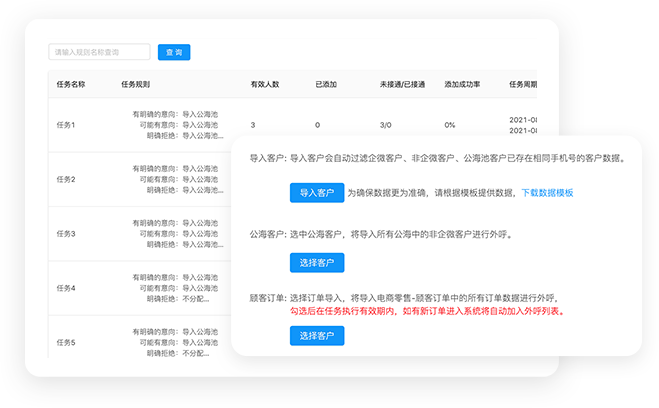
Task: Click the 有效人数 column header
Action: click(265, 85)
